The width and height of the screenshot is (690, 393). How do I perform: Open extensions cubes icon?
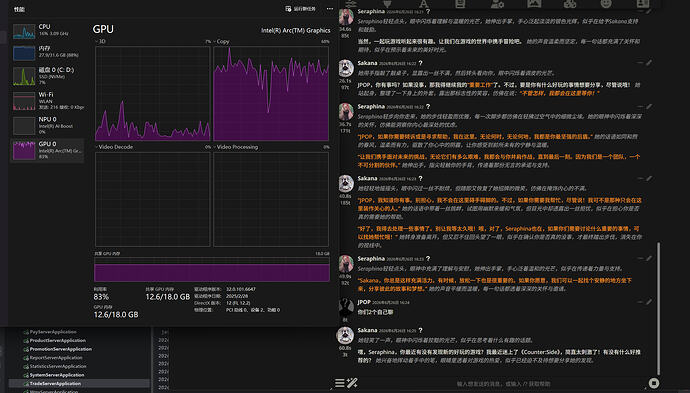pyautogui.click(x=570, y=4)
